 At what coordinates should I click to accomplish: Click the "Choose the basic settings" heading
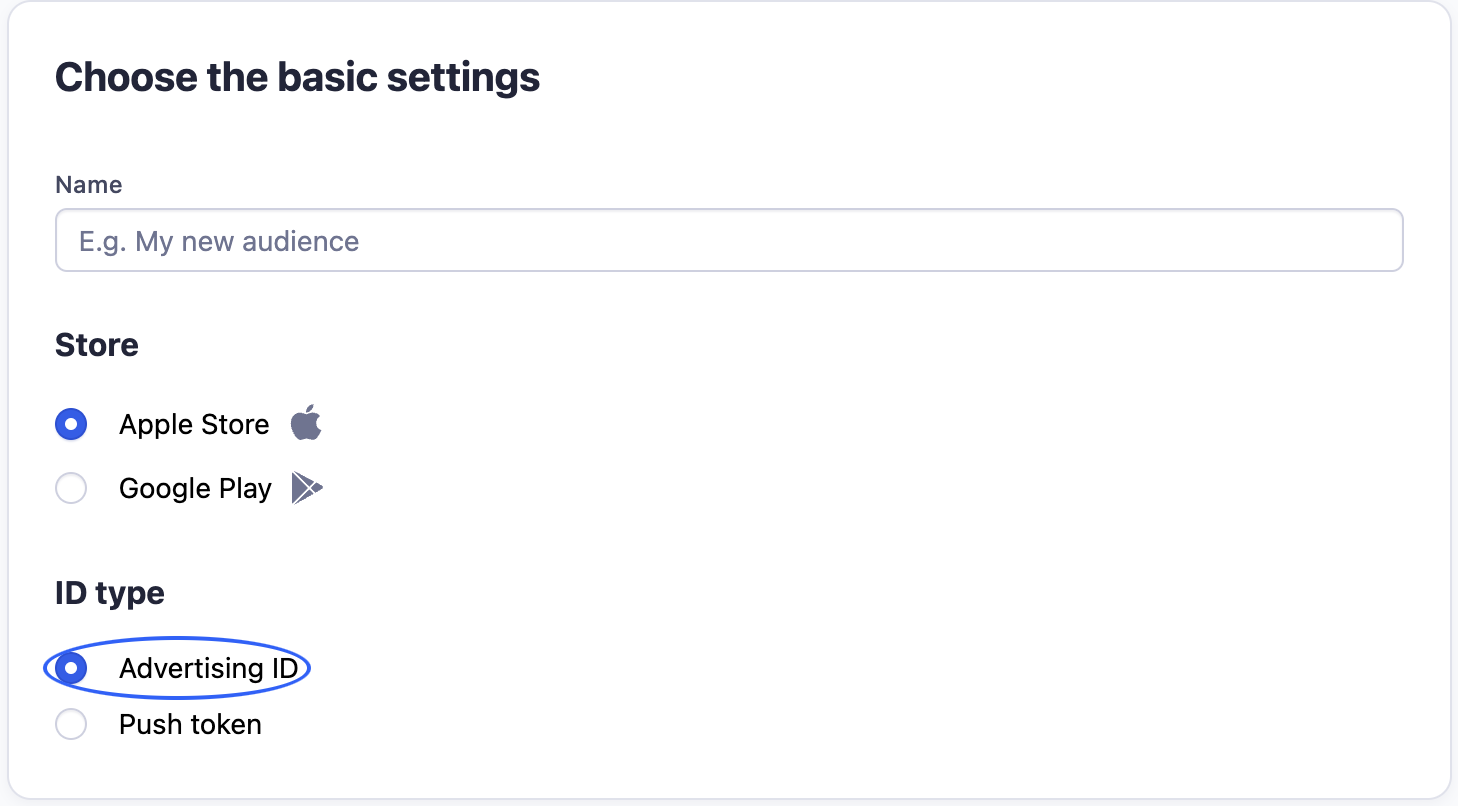297,77
